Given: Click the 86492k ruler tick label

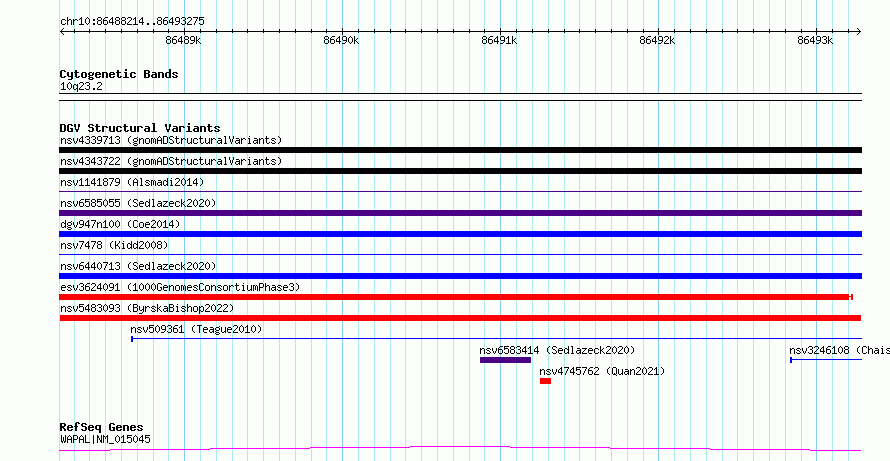Looking at the screenshot, I should pyautogui.click(x=657, y=40).
